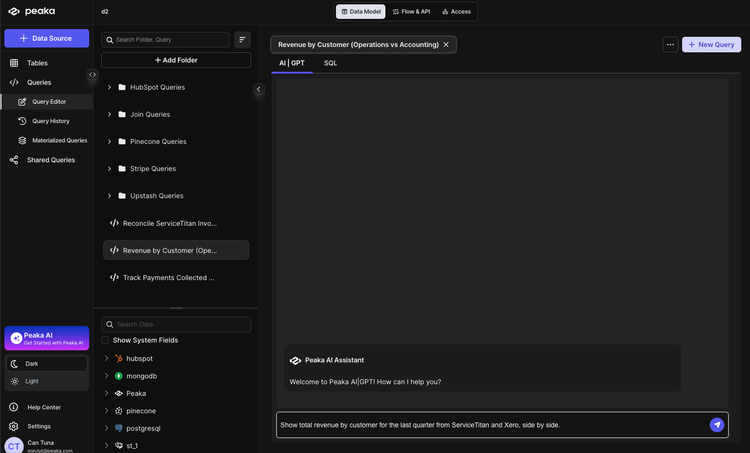Image resolution: width=750 pixels, height=453 pixels.
Task: Open the Peaka AI get started banner
Action: [46, 338]
